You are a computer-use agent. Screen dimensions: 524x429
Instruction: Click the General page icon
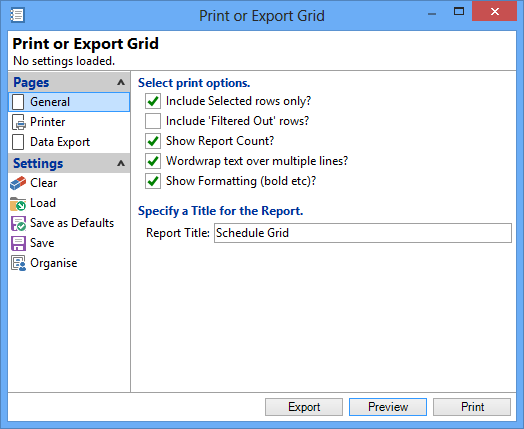(18, 102)
